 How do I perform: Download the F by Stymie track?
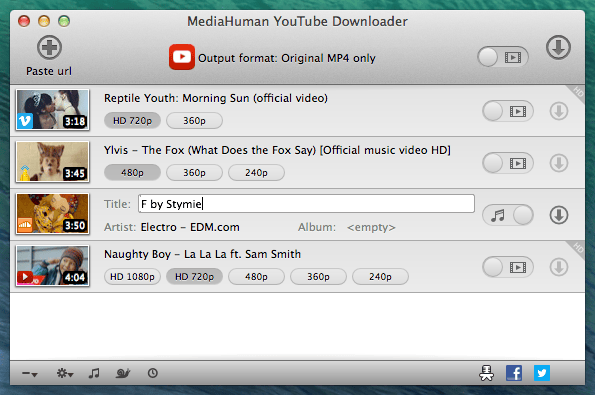[x=559, y=215]
